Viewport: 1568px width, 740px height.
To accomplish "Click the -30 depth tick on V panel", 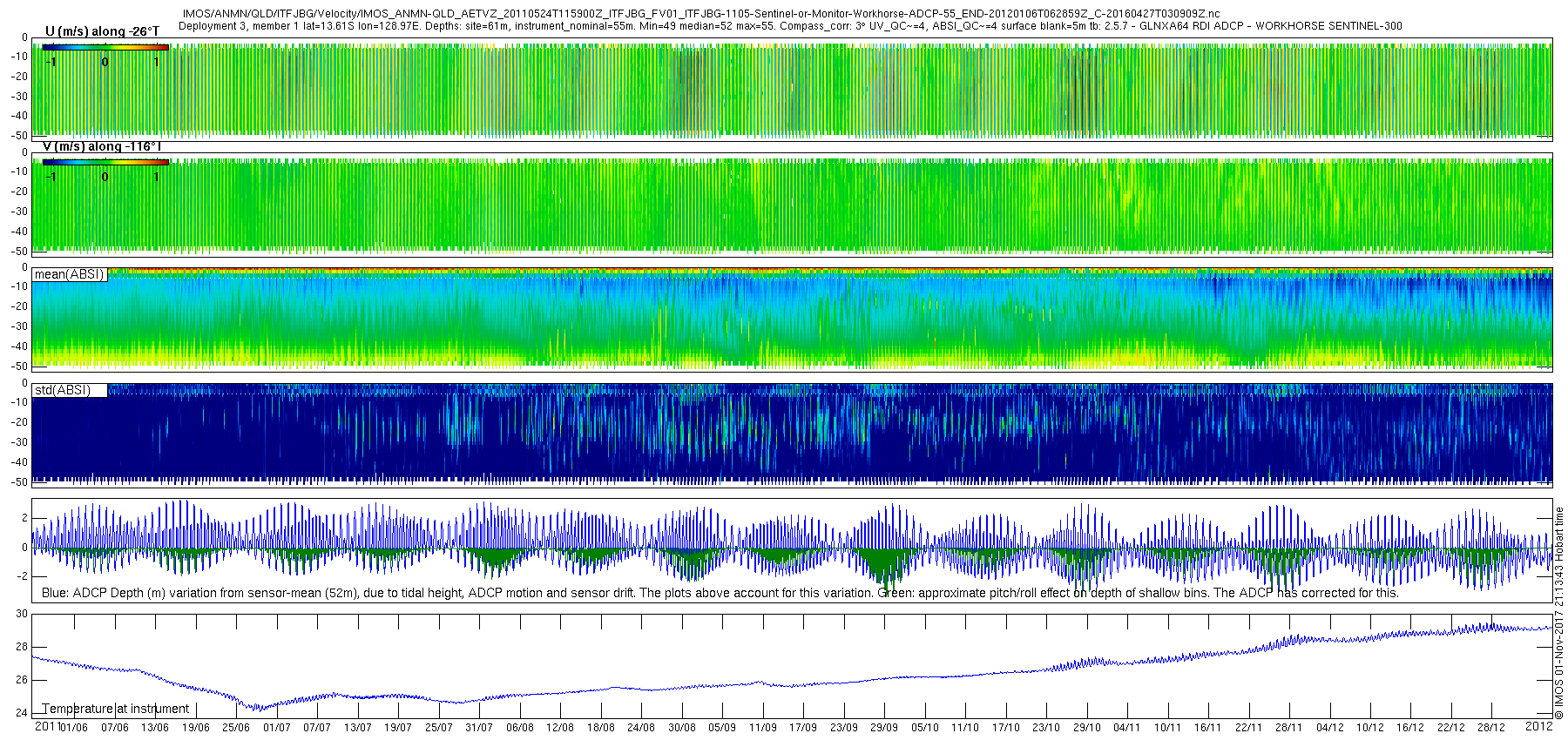I will pyautogui.click(x=19, y=212).
